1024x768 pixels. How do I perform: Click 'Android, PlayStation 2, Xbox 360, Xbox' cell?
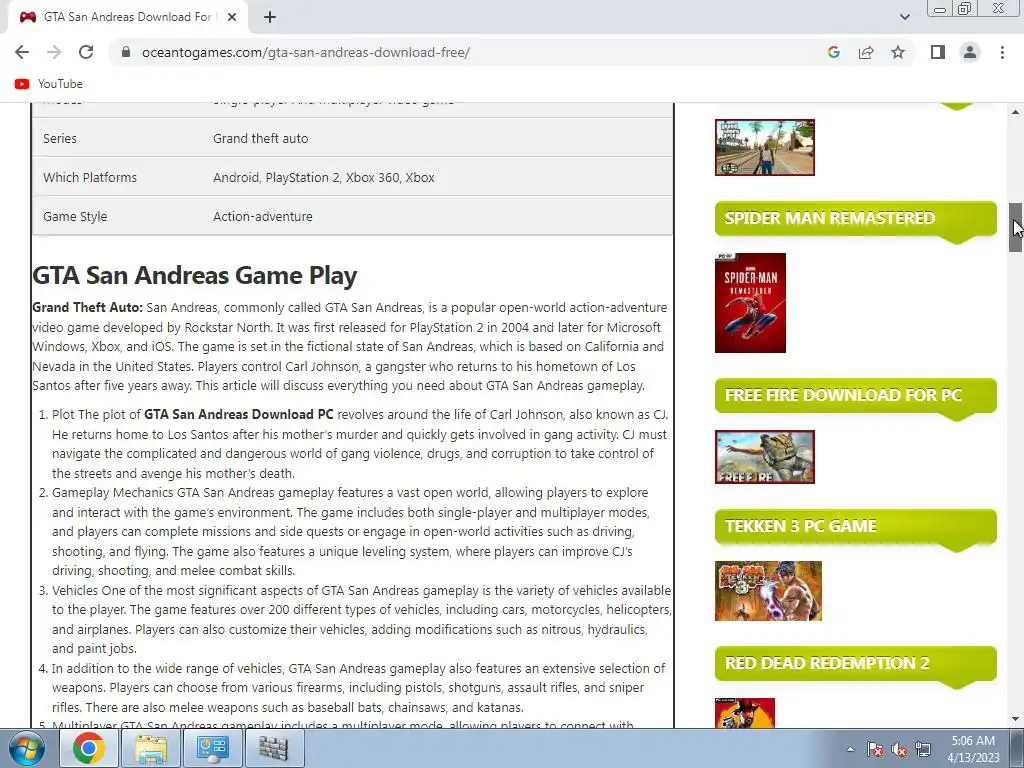[323, 178]
